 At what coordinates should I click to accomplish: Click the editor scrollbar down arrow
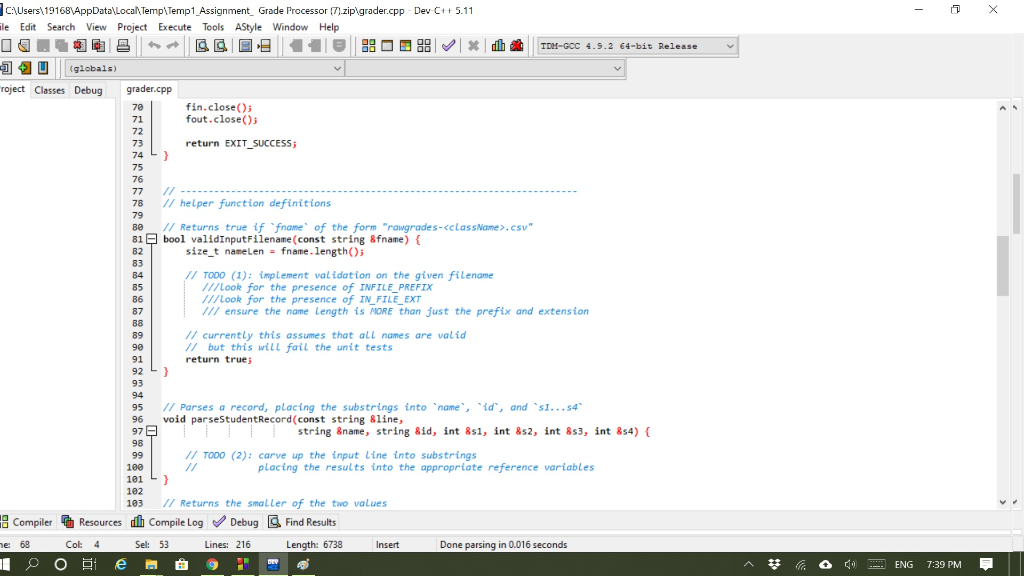[x=1002, y=502]
